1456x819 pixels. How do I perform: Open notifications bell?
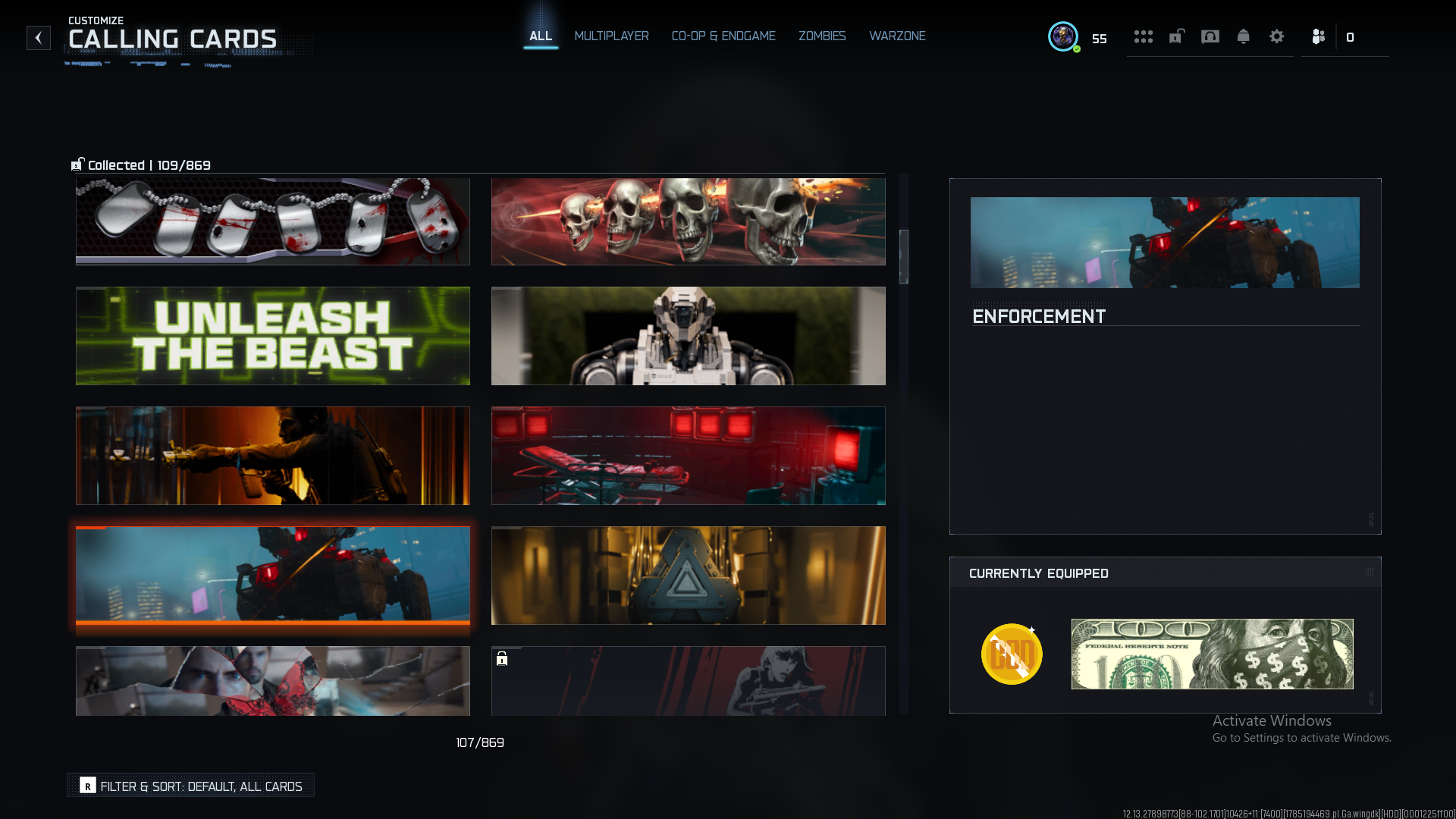tap(1243, 36)
